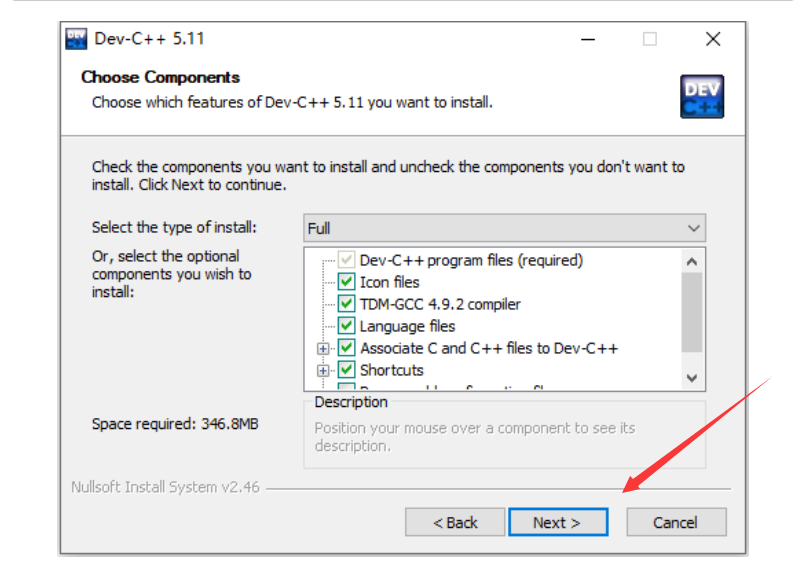
Task: Click the DEV C++ logo in the header
Action: [x=702, y=97]
